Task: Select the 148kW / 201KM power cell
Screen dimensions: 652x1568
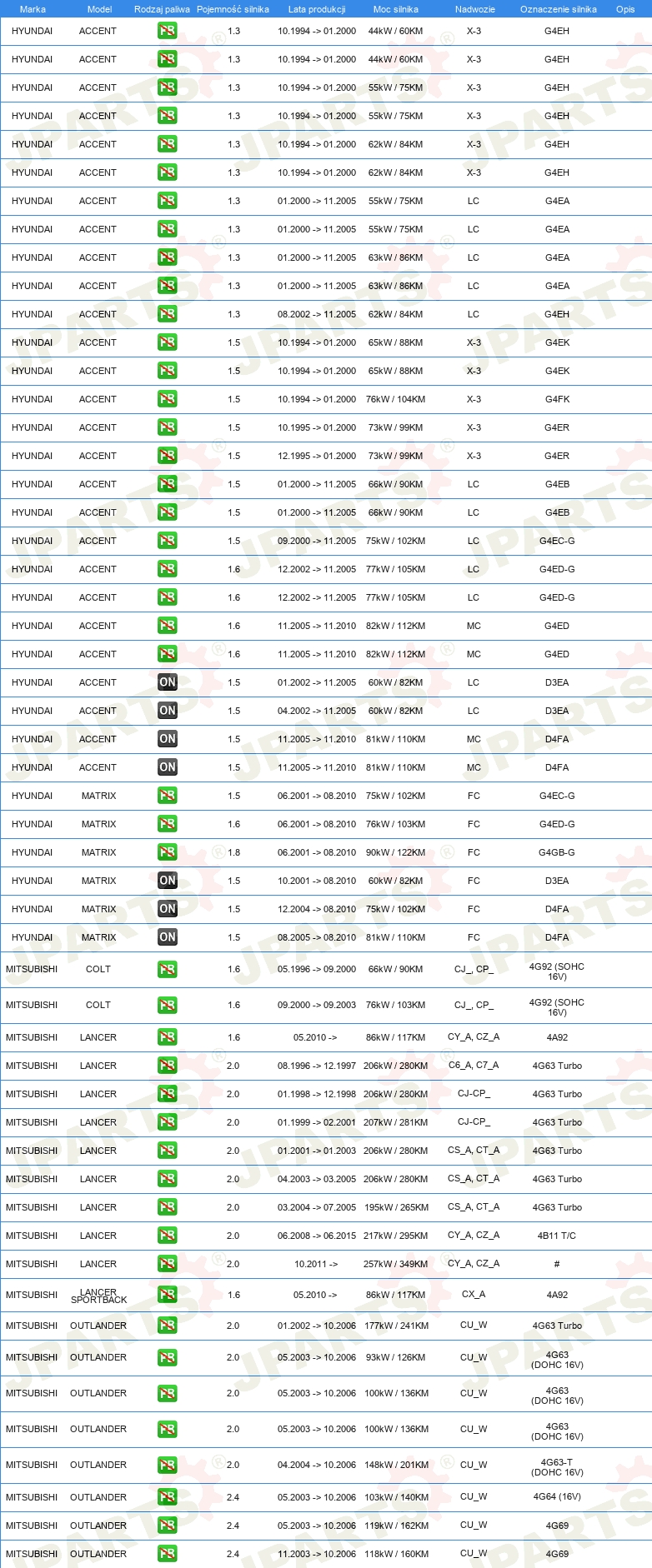Action: (x=395, y=1465)
